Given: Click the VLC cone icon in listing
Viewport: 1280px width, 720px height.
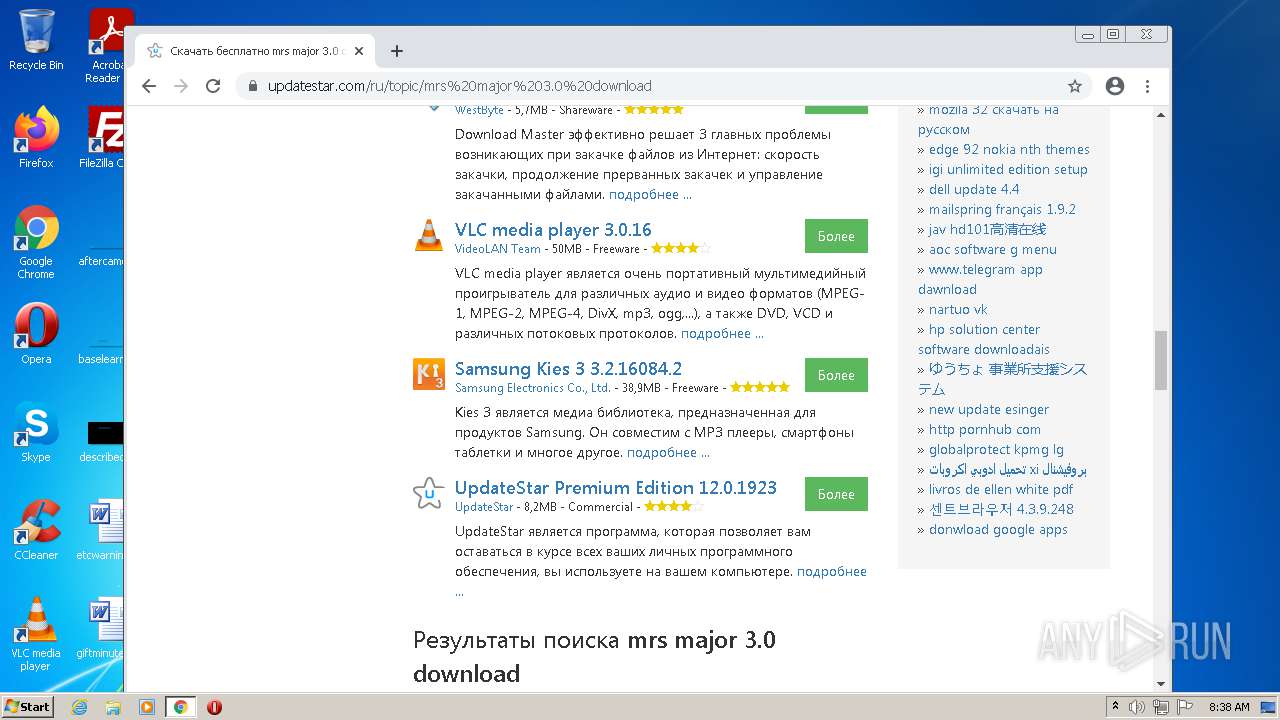Looking at the screenshot, I should 429,235.
